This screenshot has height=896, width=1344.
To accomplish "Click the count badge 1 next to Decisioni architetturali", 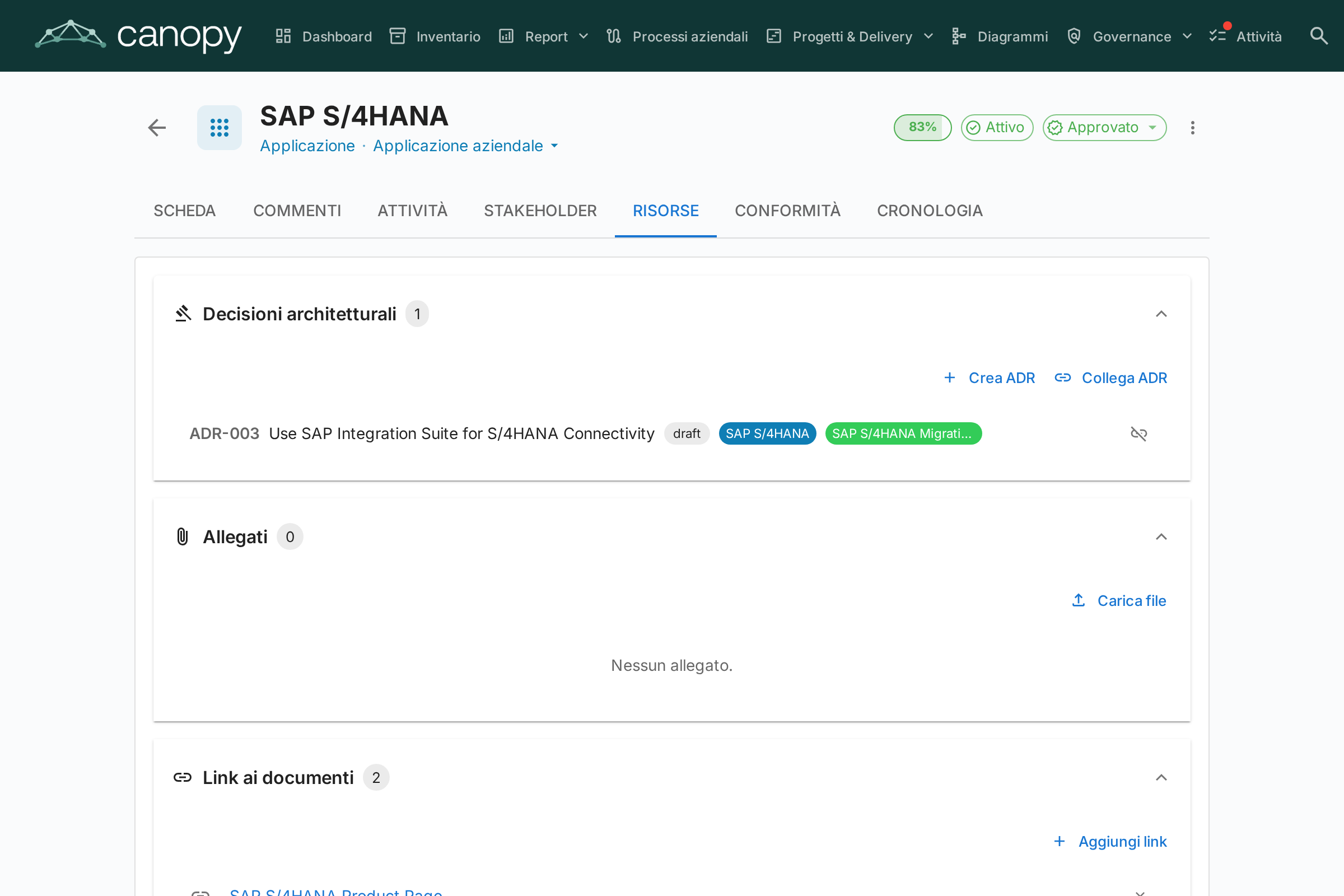I will (x=417, y=314).
